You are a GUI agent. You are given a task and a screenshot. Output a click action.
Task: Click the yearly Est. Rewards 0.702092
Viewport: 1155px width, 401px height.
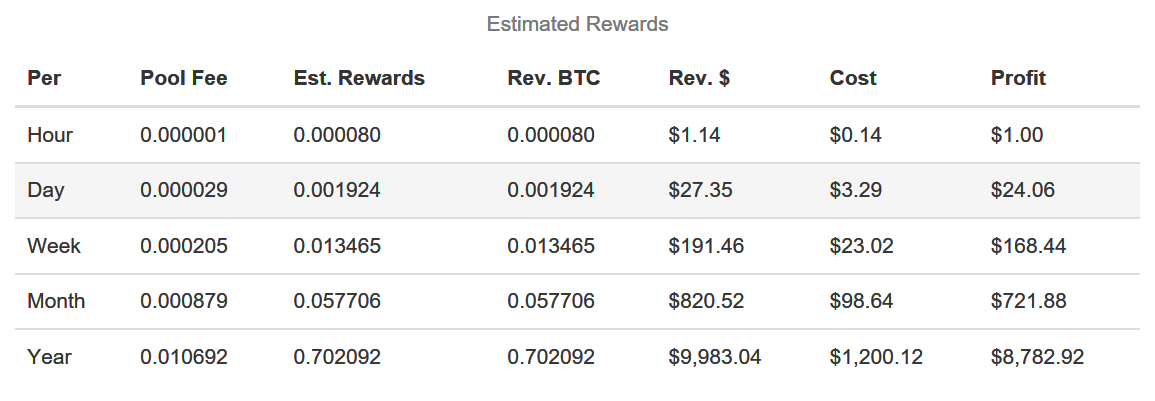pos(337,357)
